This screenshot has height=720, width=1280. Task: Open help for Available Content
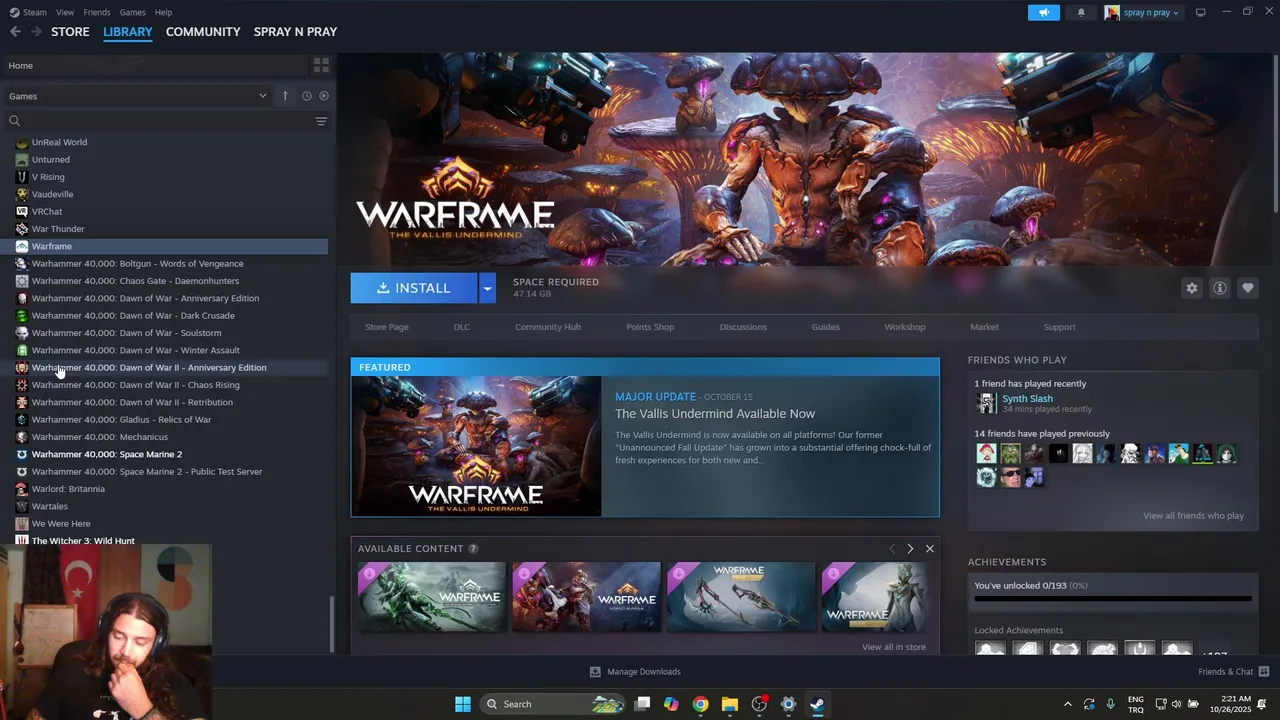click(x=473, y=548)
